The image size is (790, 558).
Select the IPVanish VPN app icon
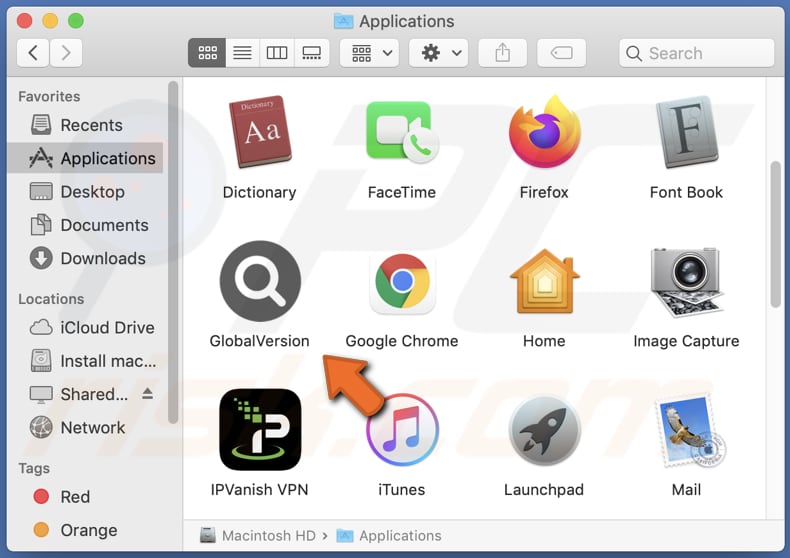click(260, 430)
